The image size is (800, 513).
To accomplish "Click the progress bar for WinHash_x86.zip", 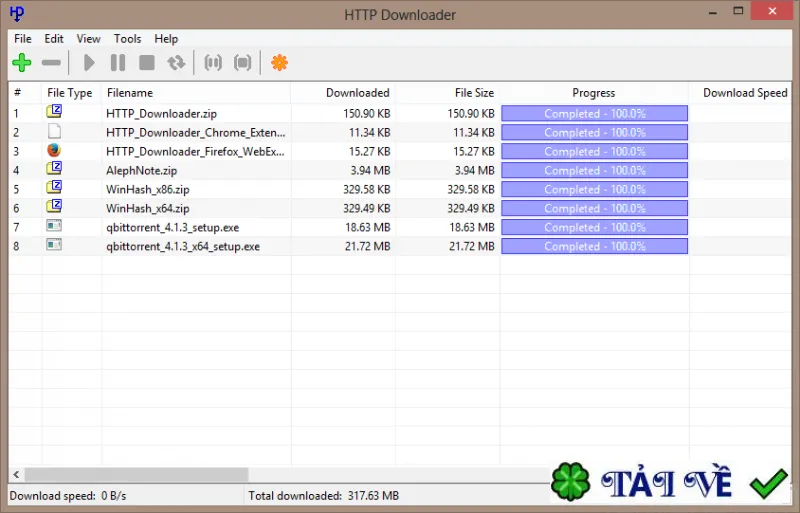I will (x=594, y=189).
